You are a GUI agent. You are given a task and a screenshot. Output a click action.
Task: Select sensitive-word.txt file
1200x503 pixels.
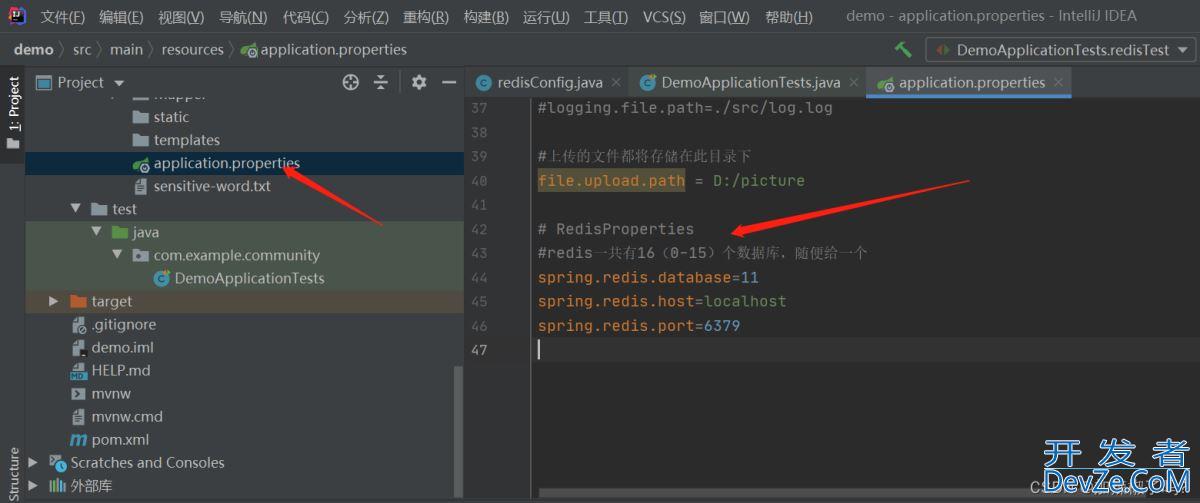click(212, 186)
